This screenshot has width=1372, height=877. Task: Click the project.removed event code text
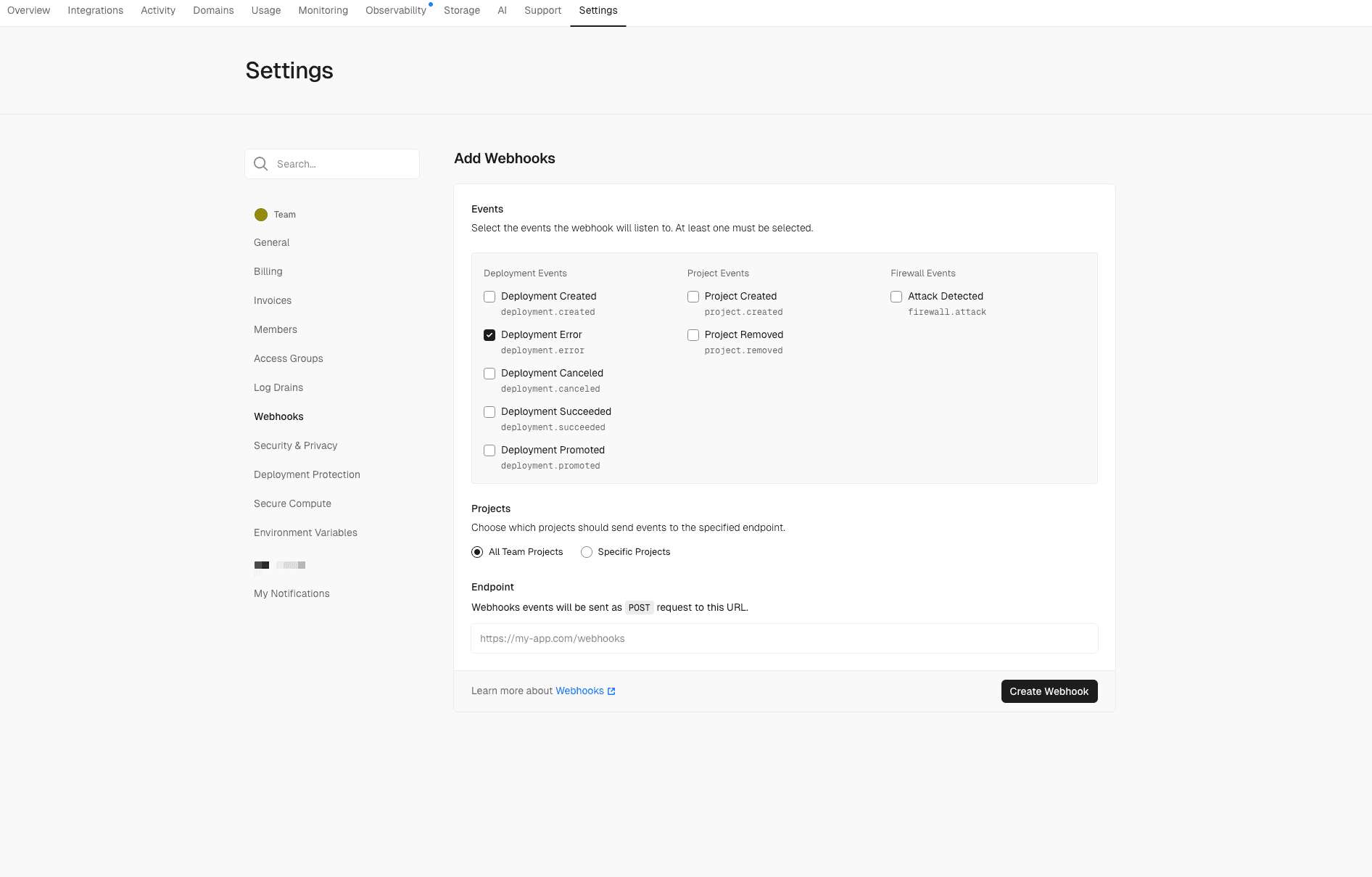click(x=744, y=350)
